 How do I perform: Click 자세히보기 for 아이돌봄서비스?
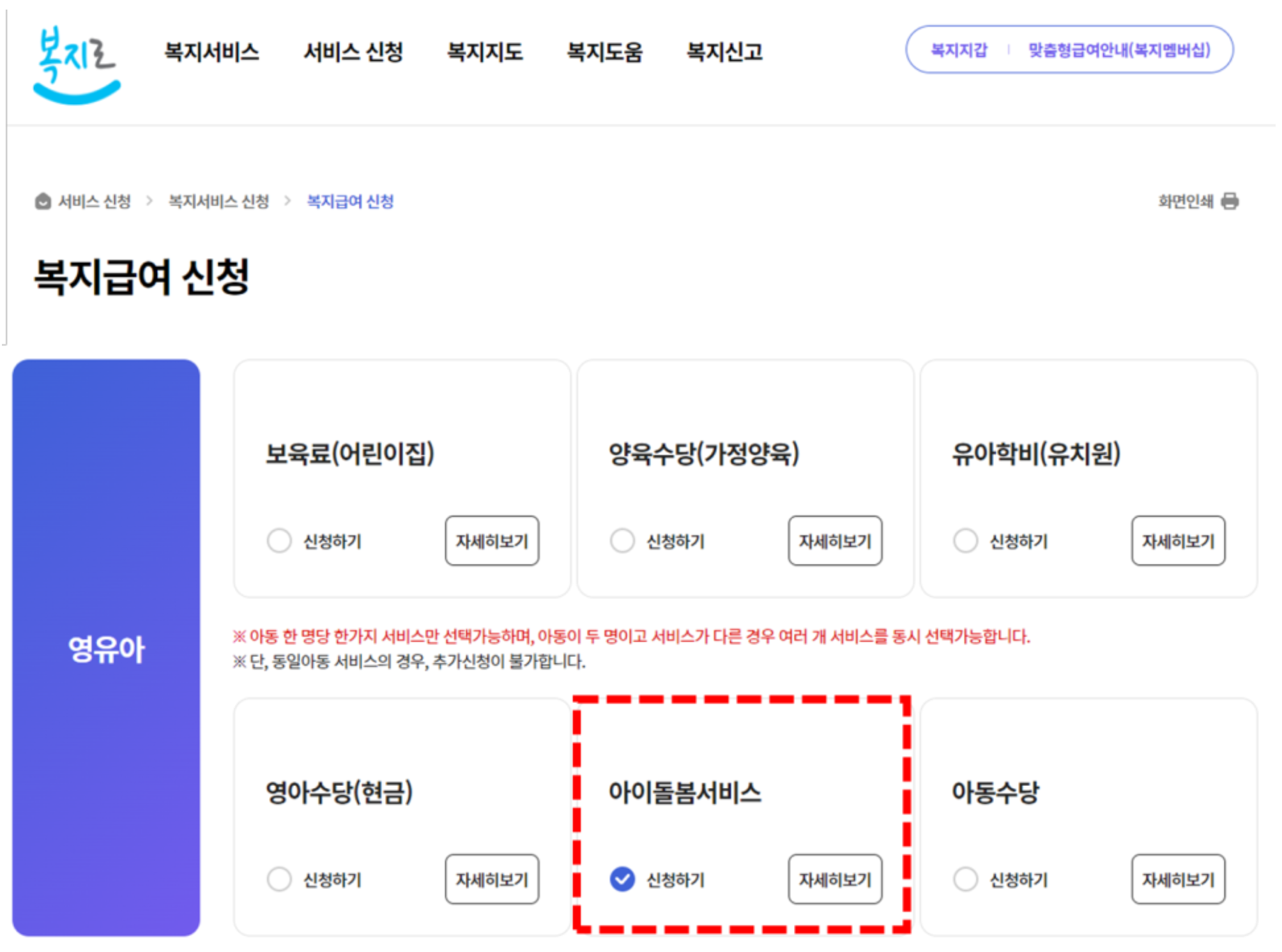coord(835,879)
